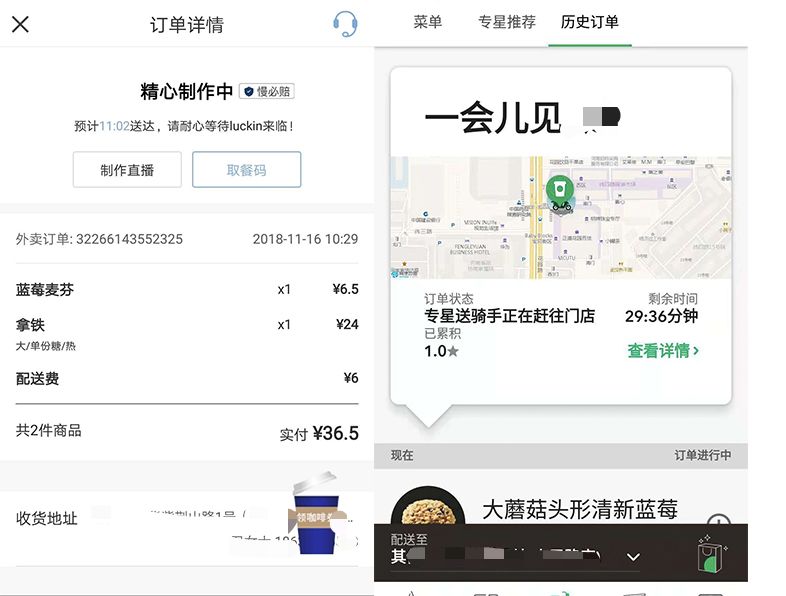Image resolution: width=786 pixels, height=596 pixels.
Task: Switch to the 菜单 tab
Action: click(427, 22)
